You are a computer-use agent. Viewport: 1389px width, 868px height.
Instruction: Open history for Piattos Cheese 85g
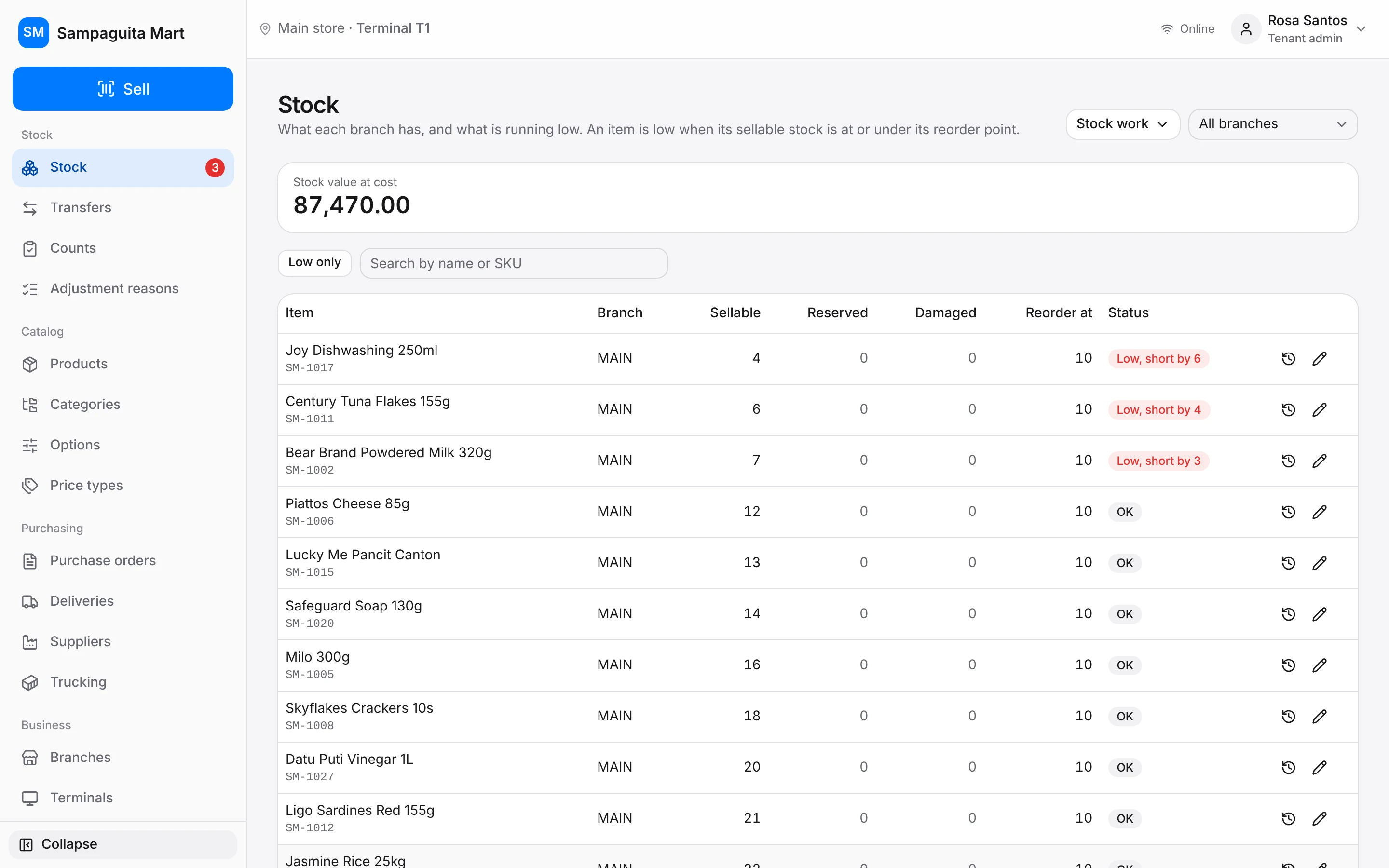coord(1288,512)
